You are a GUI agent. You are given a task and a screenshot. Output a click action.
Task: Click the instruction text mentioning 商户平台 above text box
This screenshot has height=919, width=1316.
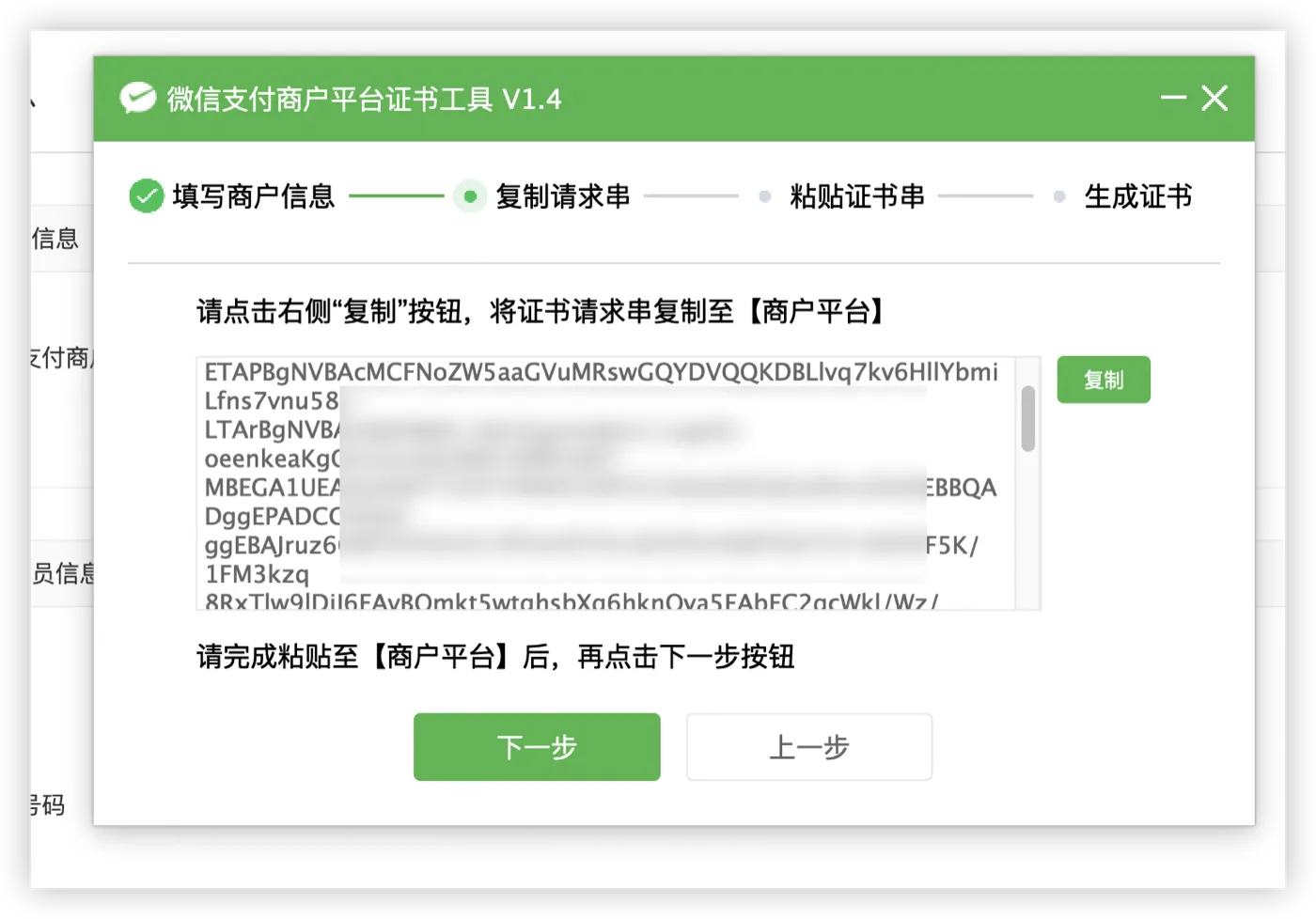541,311
